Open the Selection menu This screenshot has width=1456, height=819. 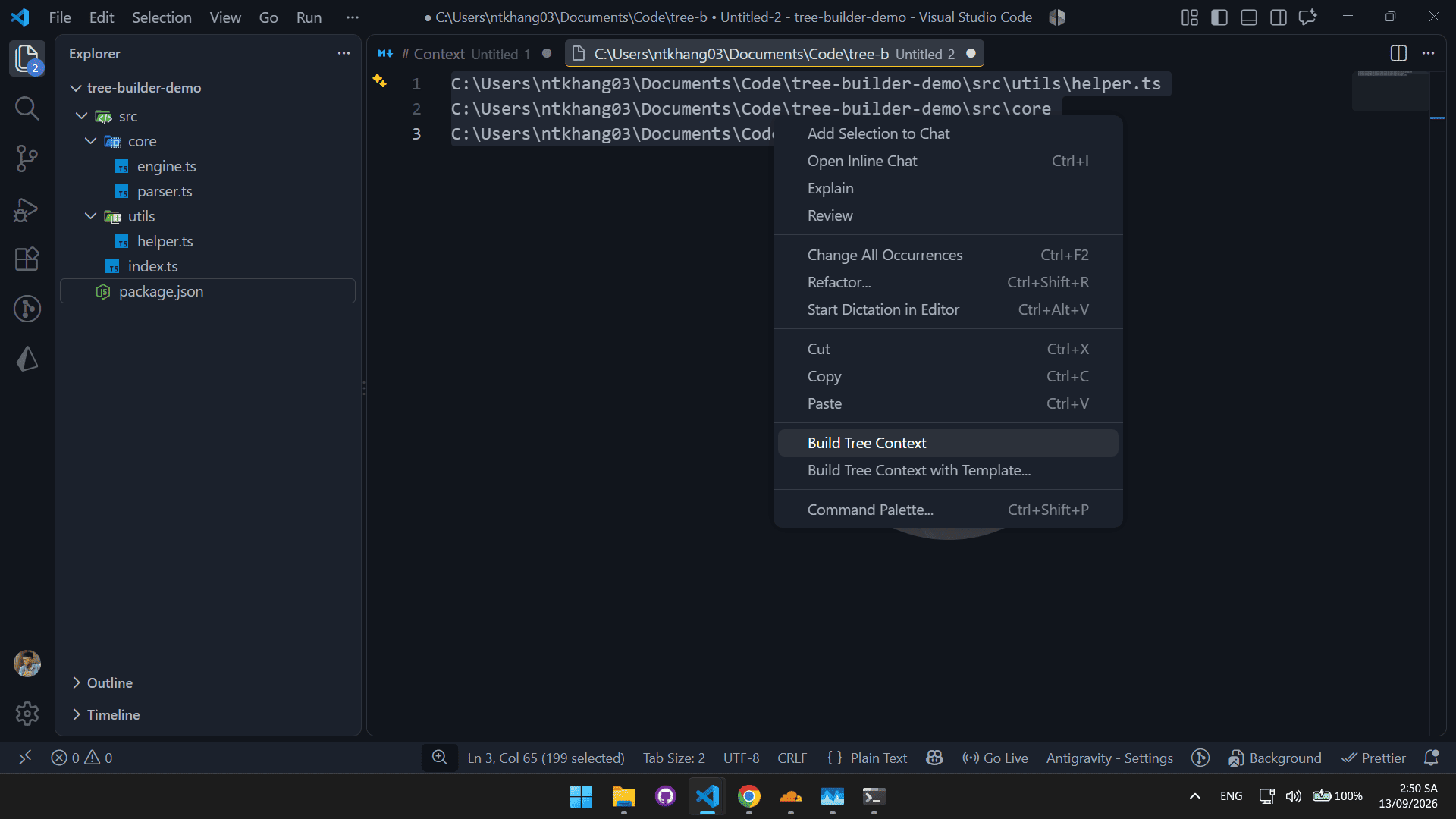point(162,17)
